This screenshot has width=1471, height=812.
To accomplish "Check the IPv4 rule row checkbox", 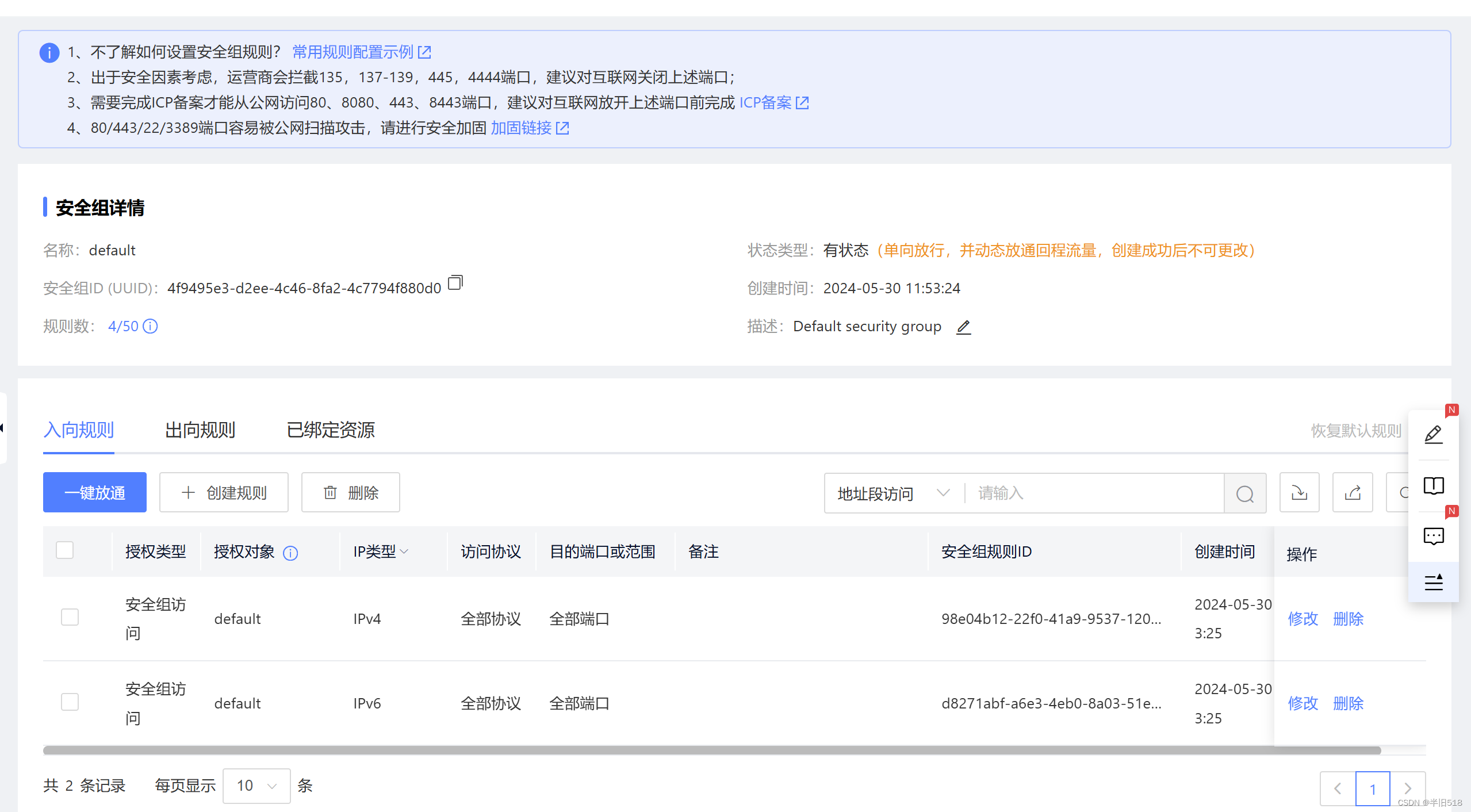I will 70,618.
